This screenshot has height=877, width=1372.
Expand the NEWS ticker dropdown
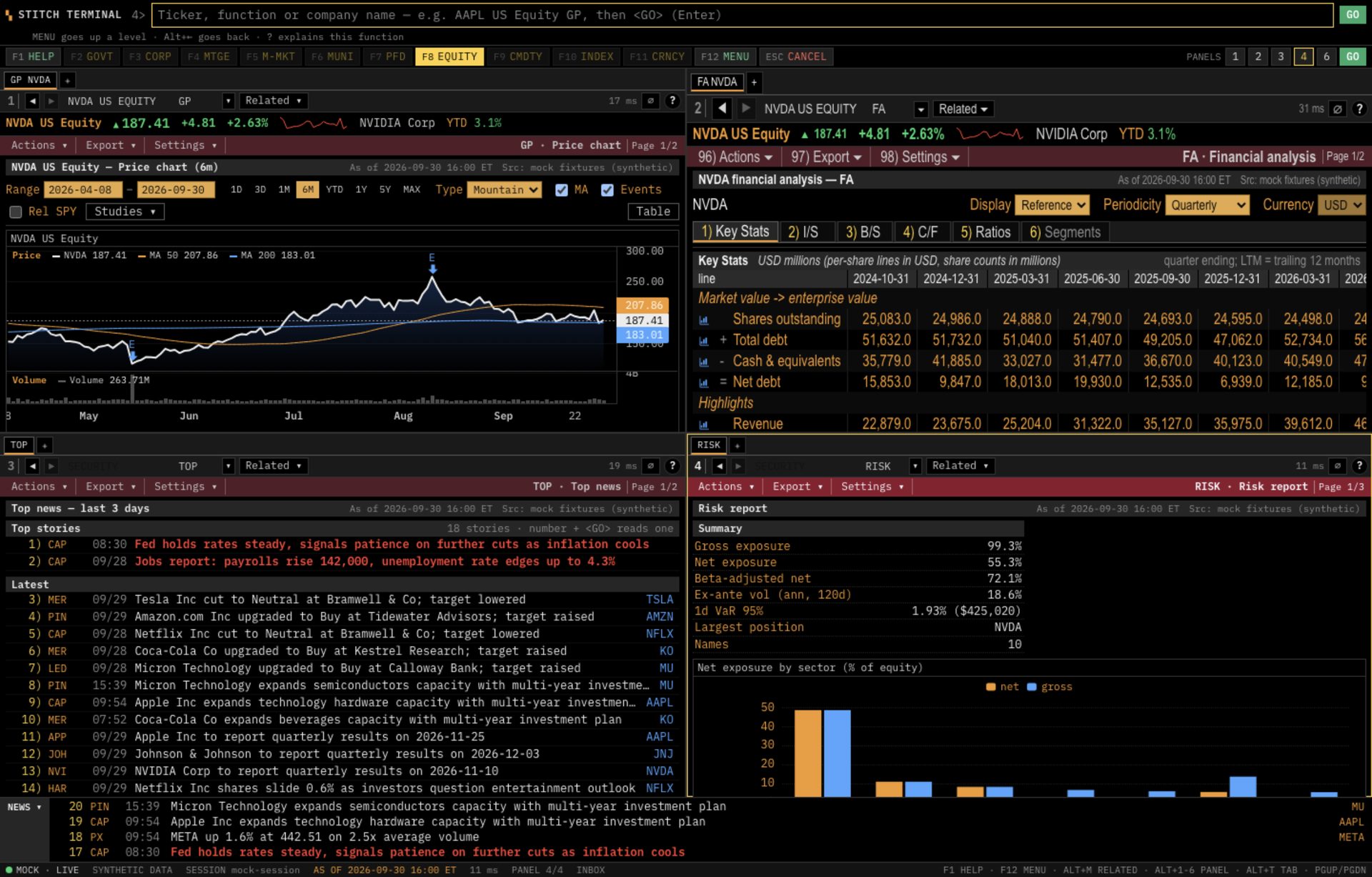(x=24, y=807)
